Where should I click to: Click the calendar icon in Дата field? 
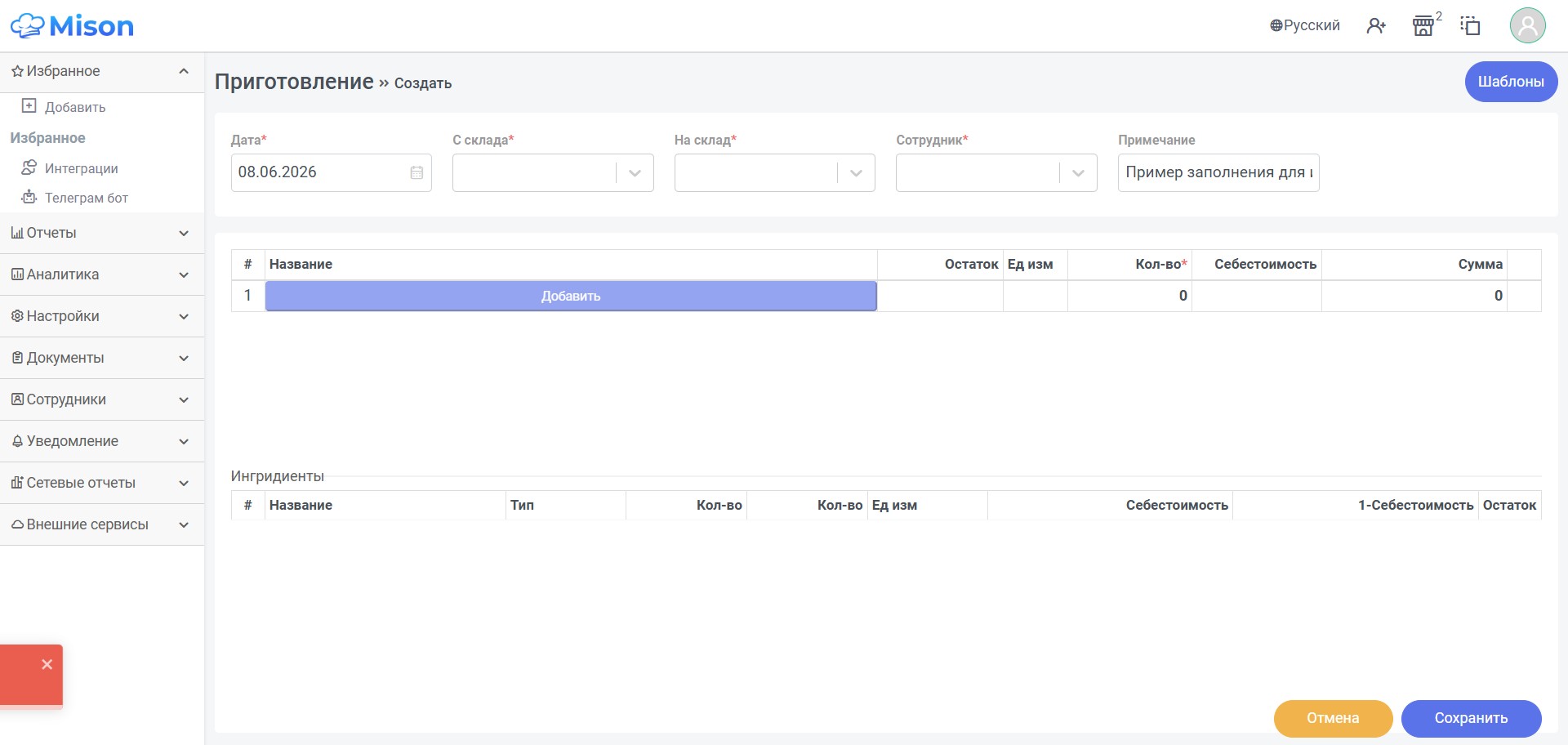[x=416, y=172]
